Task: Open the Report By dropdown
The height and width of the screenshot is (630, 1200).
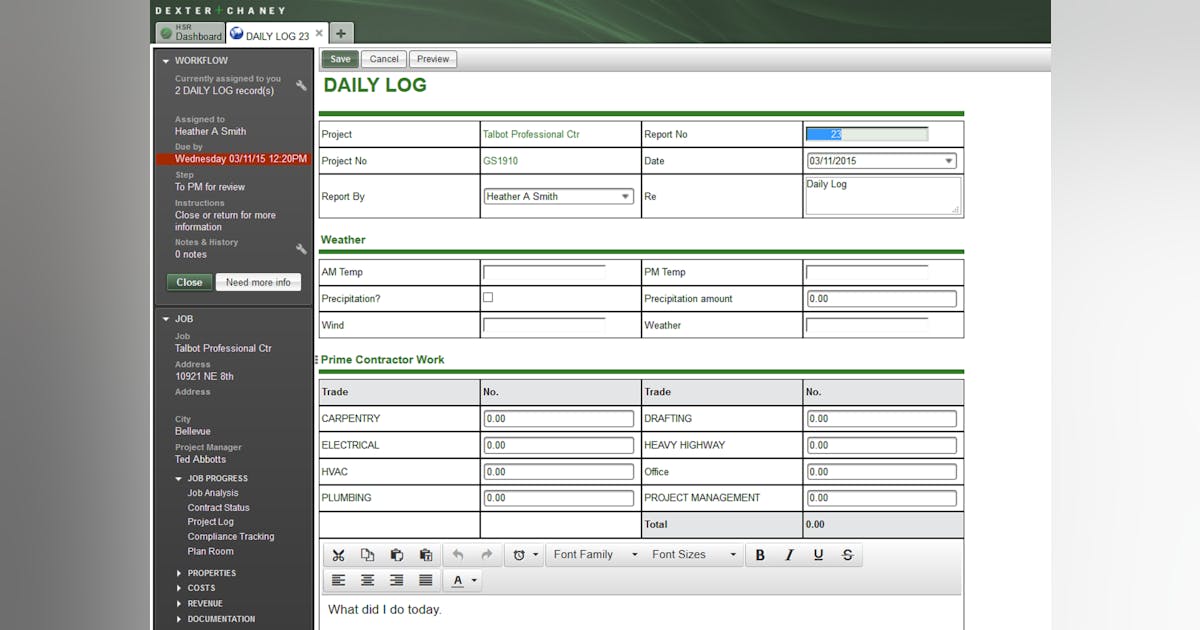Action: point(627,196)
